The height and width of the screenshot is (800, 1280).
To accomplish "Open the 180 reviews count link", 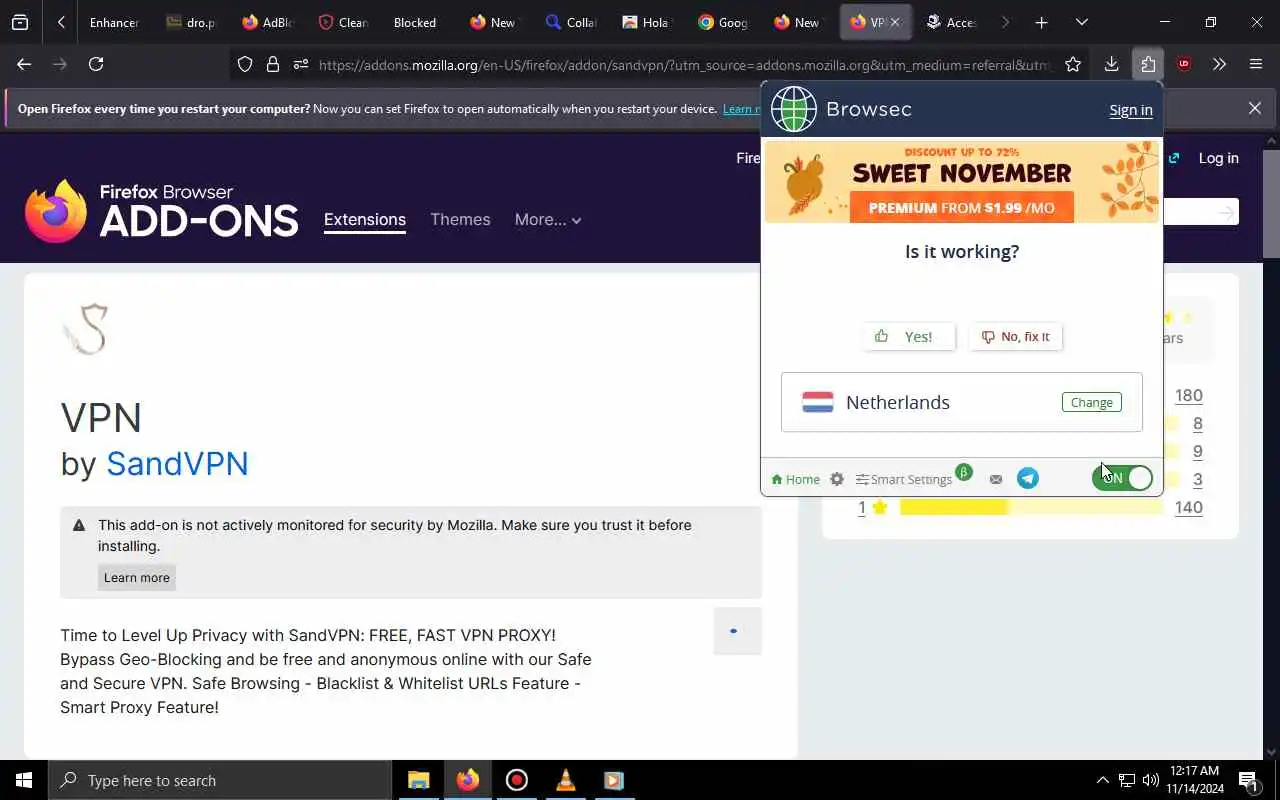I will [1188, 395].
